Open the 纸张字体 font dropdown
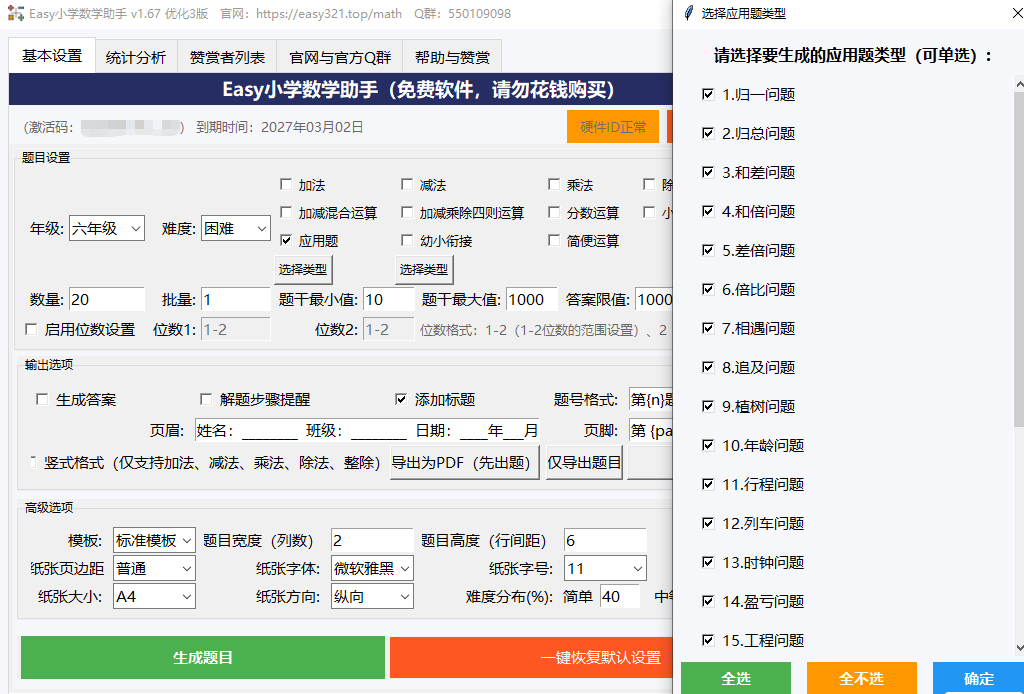1024x694 pixels. coord(372,569)
